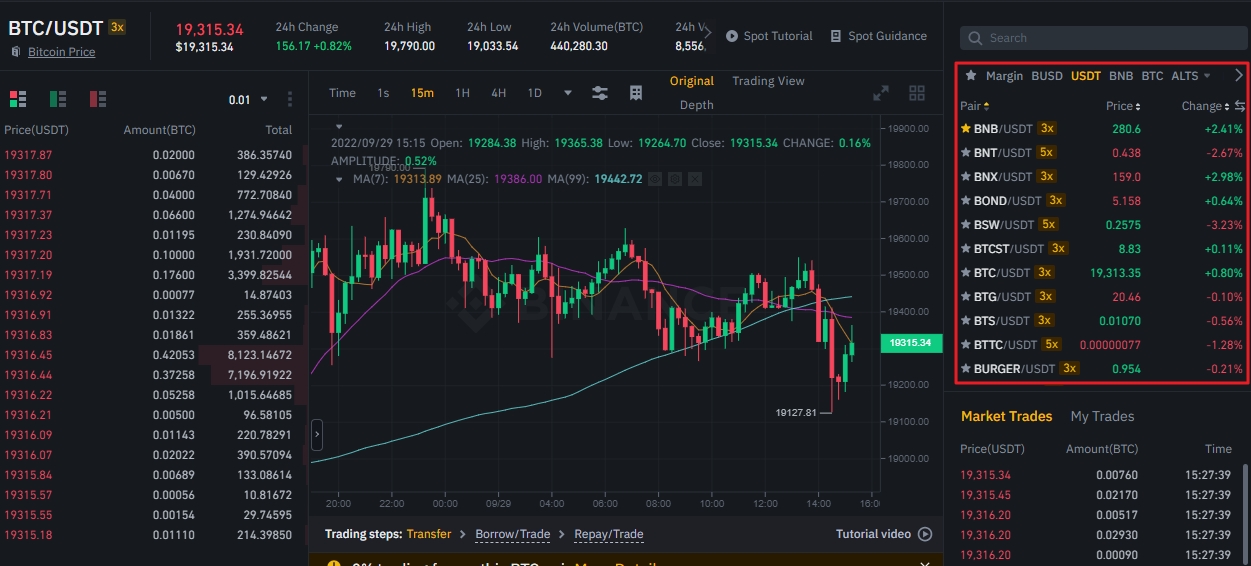Toggle favorite star for BNB/USDT
1251x566 pixels.
(966, 129)
